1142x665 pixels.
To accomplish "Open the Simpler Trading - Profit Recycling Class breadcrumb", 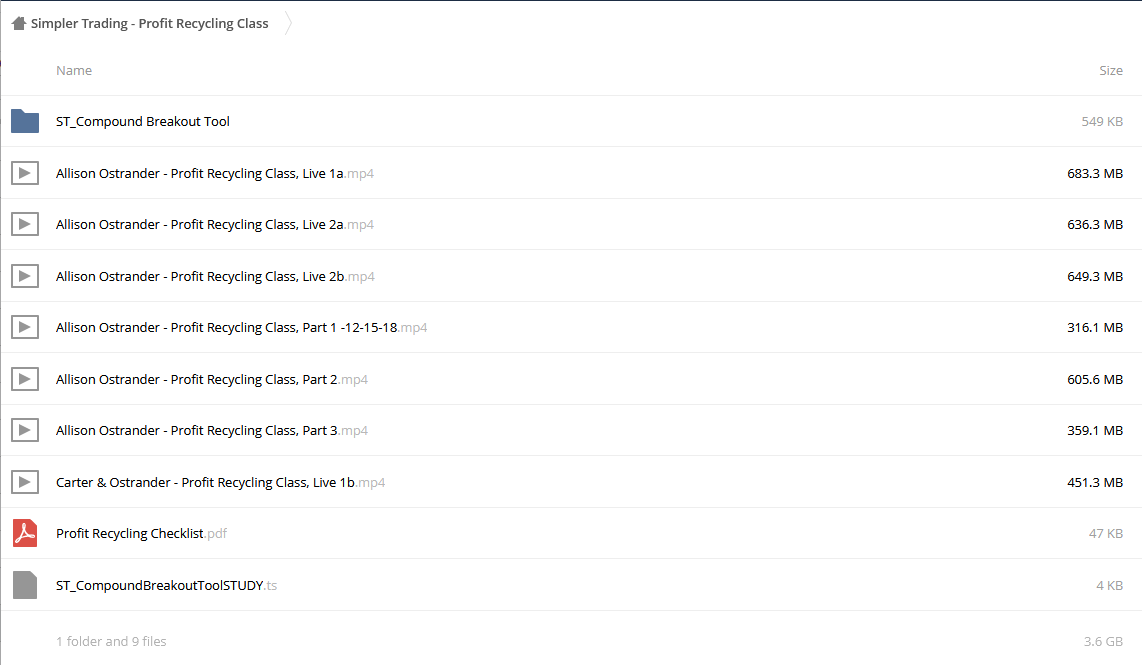I will point(149,23).
